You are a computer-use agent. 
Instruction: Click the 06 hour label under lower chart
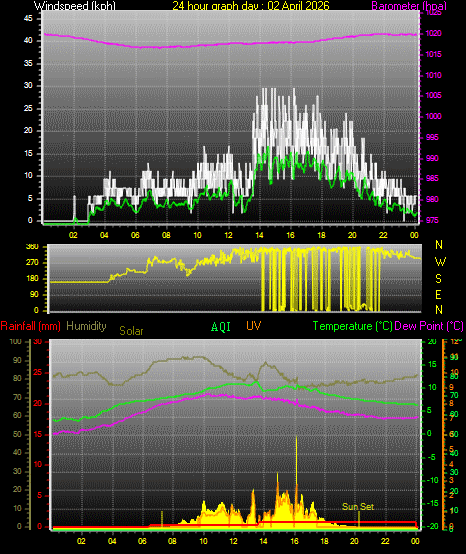(142, 541)
